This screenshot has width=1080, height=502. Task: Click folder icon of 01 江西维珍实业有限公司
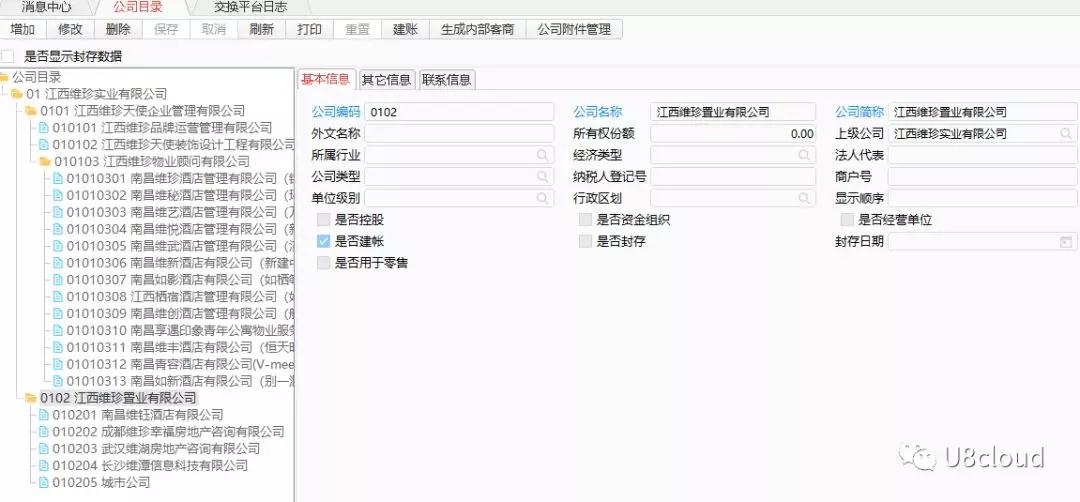tap(17, 94)
